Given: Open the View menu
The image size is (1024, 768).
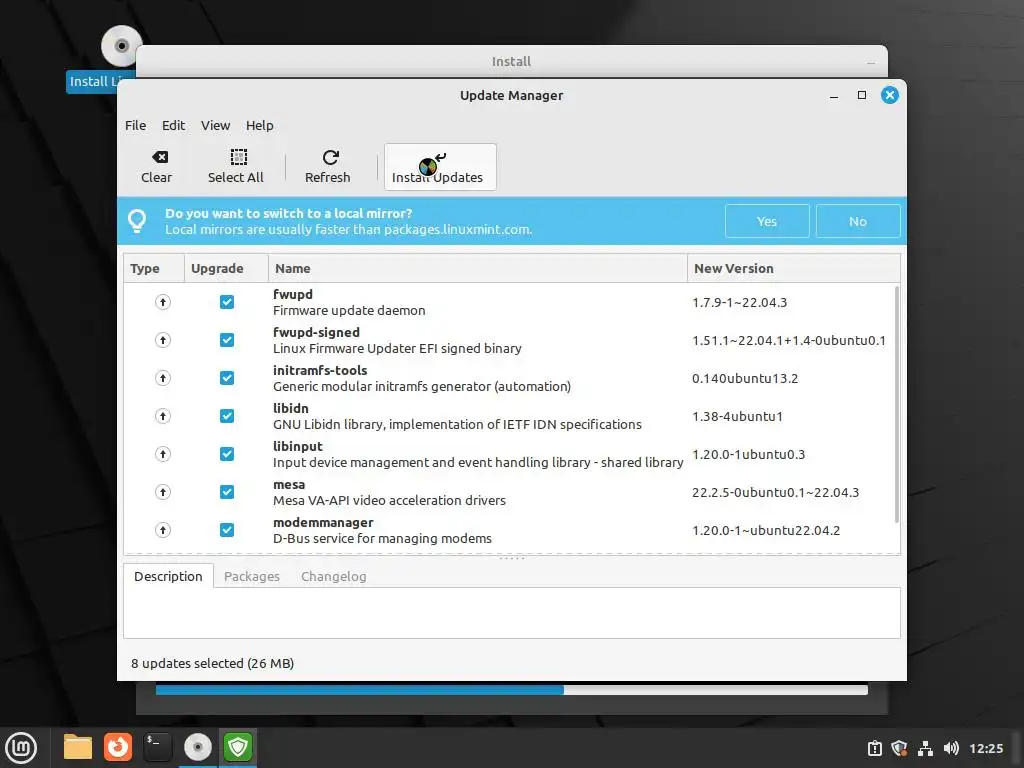Looking at the screenshot, I should point(216,125).
